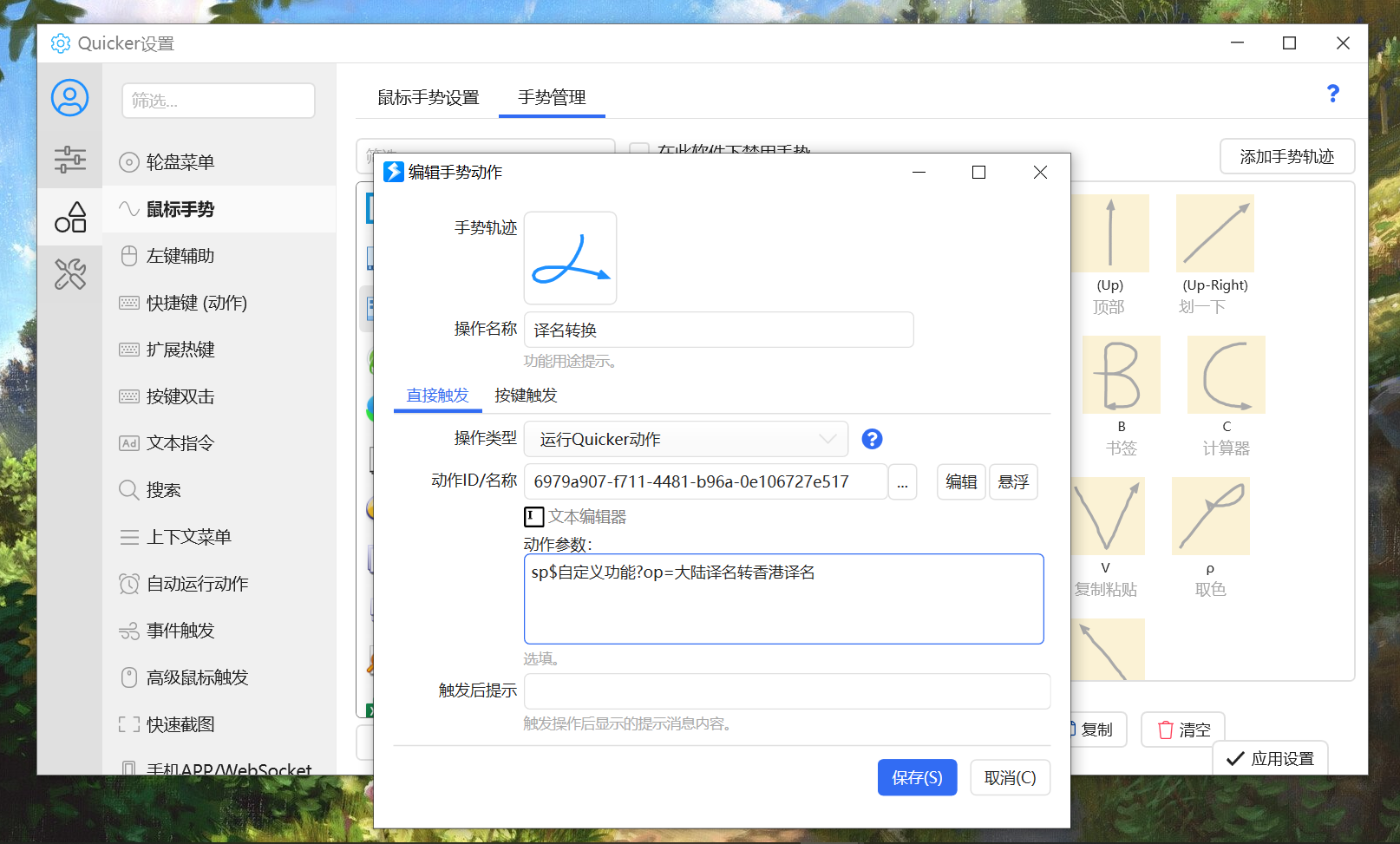Select the B 书签 gesture tile
This screenshot has height=844, width=1400.
[1121, 396]
